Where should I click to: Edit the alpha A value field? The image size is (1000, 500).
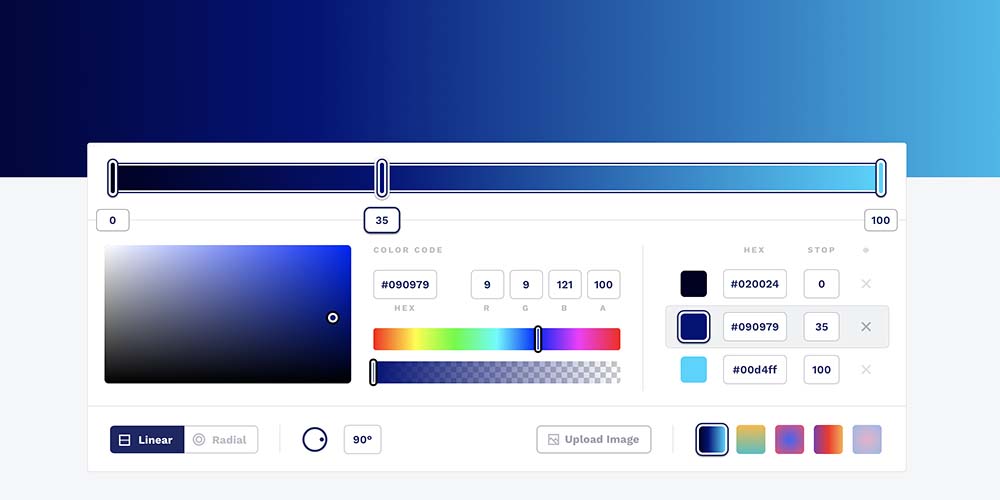tap(603, 284)
